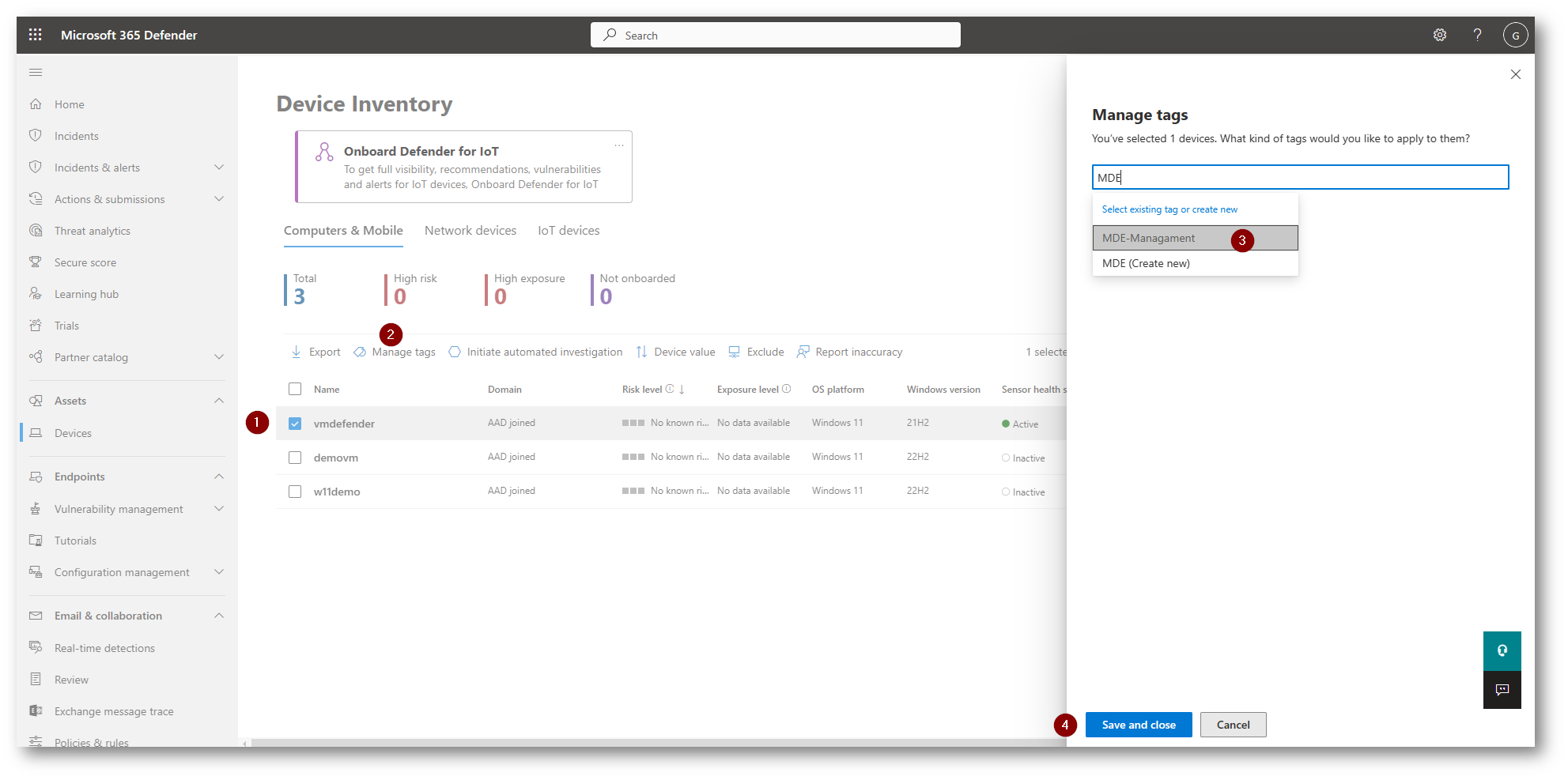Open the settings gear icon
The height and width of the screenshot is (780, 1568).
tap(1440, 35)
